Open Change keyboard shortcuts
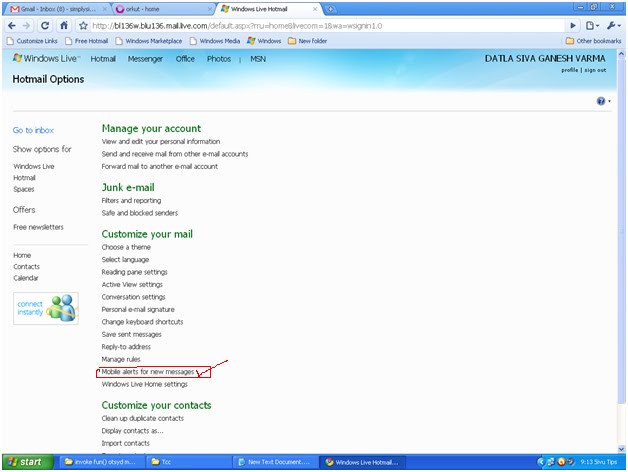 click(142, 322)
